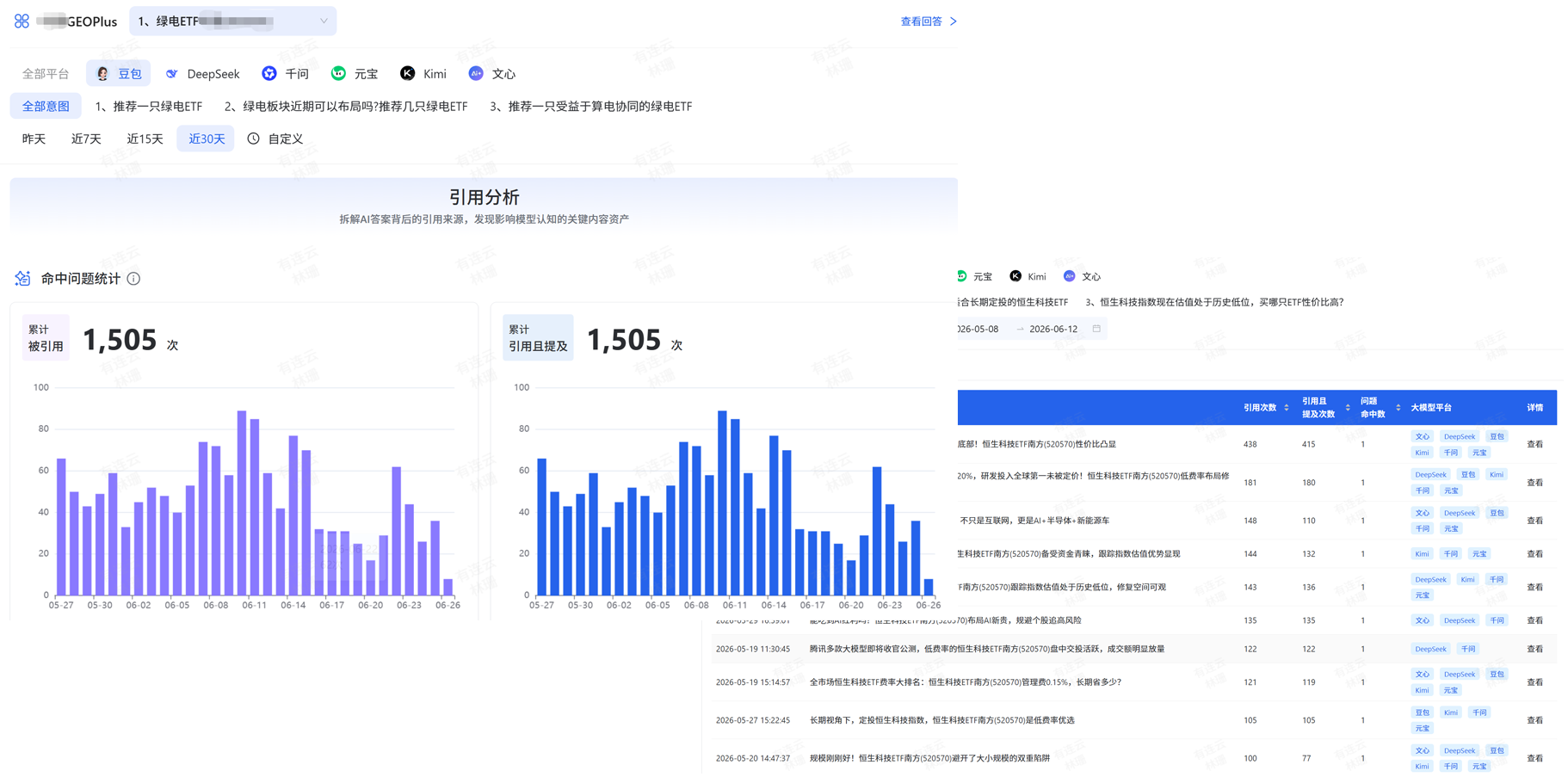Switch to the DeepSeek platform tab
Screen dimensions: 1568x777
point(202,74)
